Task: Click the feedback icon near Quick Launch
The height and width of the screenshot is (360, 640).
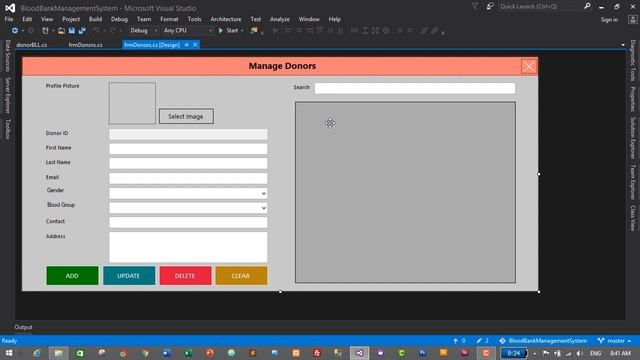Action: (490, 7)
